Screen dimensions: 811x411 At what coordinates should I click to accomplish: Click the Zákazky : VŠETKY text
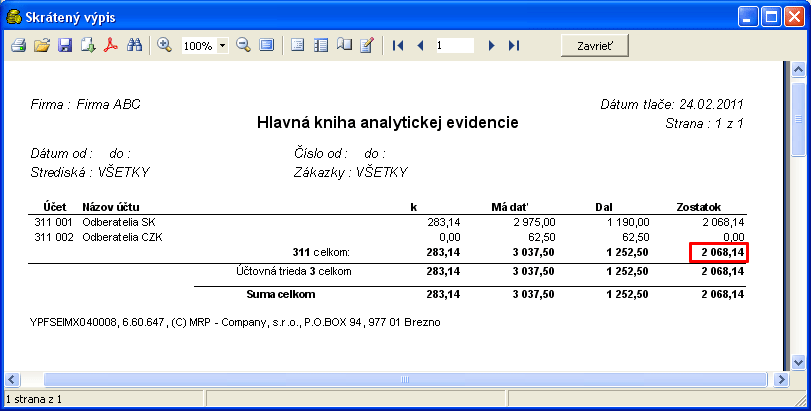point(351,172)
